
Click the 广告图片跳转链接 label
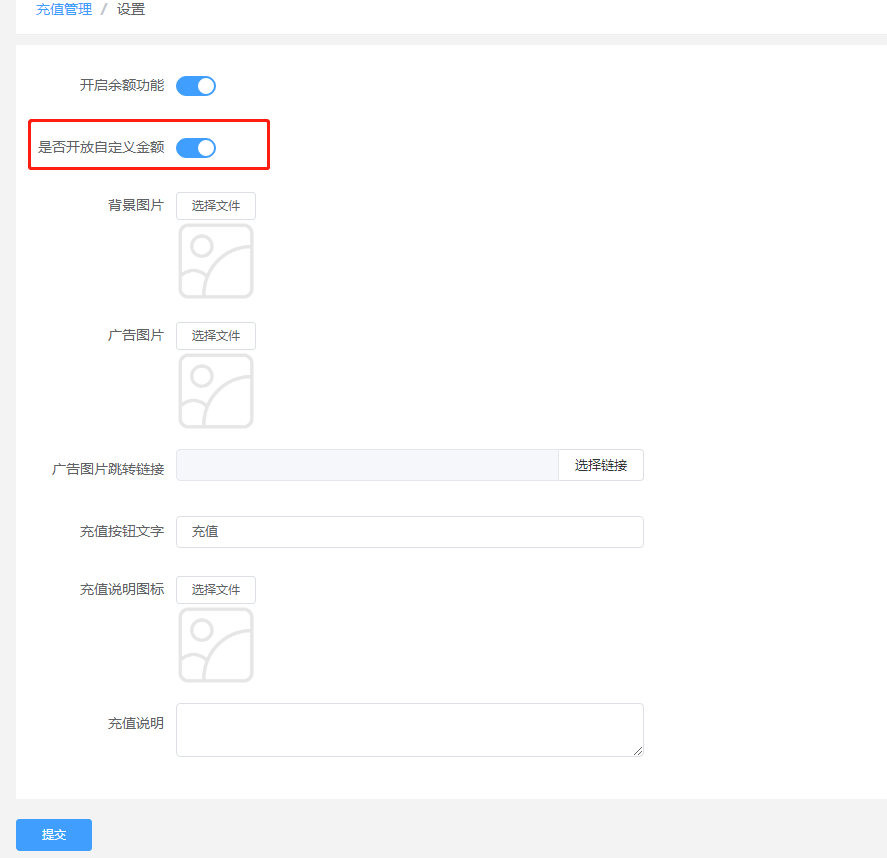(x=107, y=469)
